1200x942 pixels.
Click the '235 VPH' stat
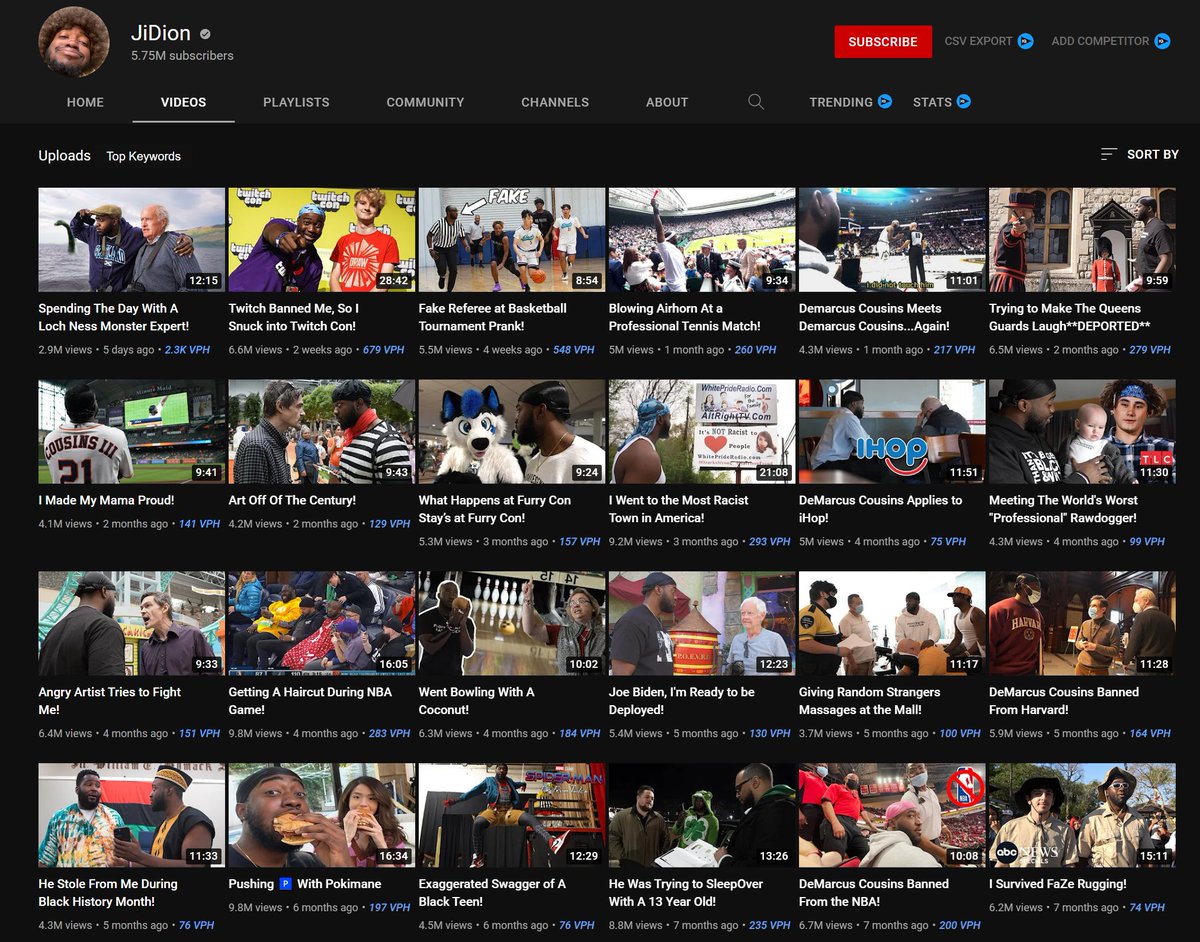point(770,926)
